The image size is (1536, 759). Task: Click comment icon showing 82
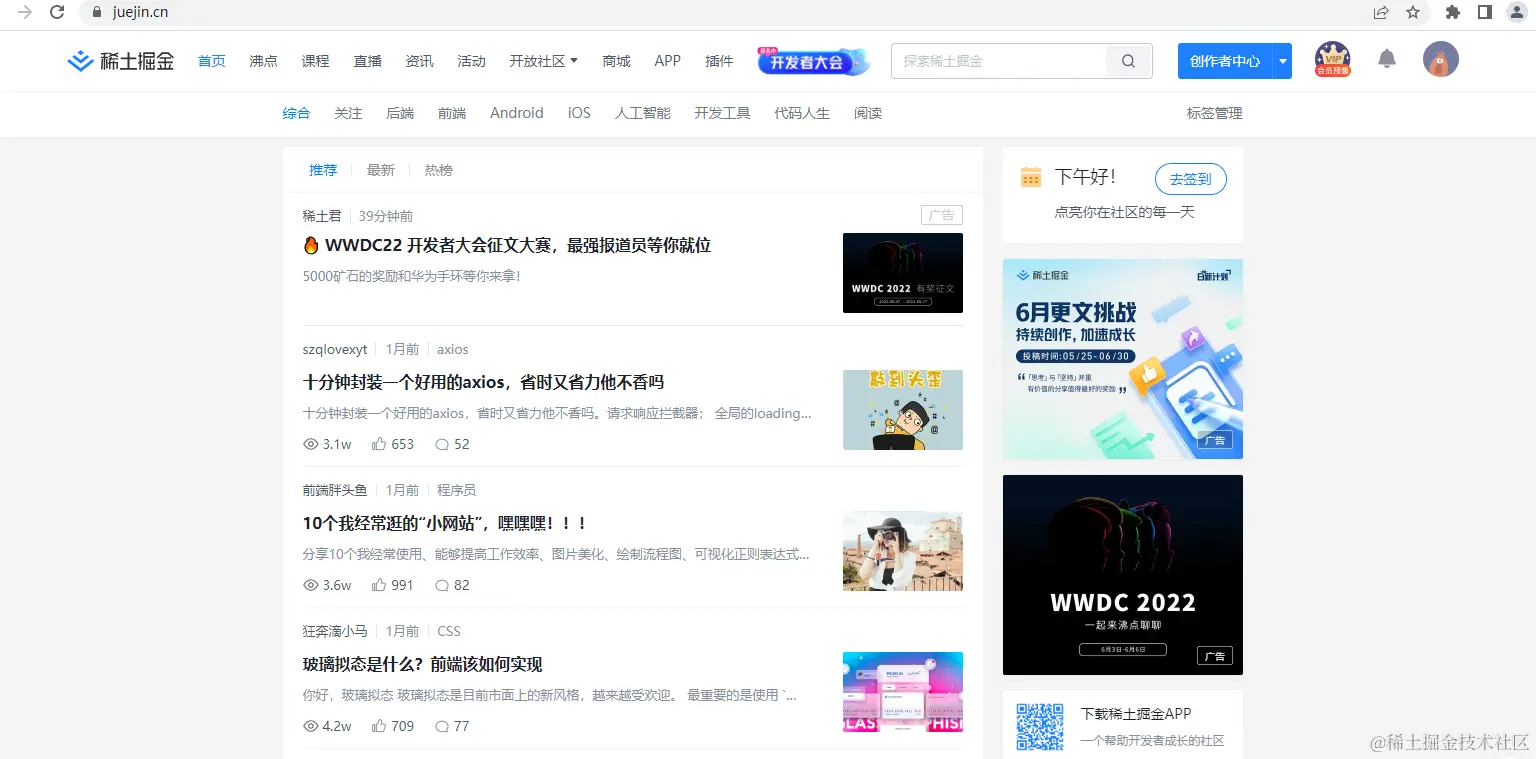(x=442, y=585)
